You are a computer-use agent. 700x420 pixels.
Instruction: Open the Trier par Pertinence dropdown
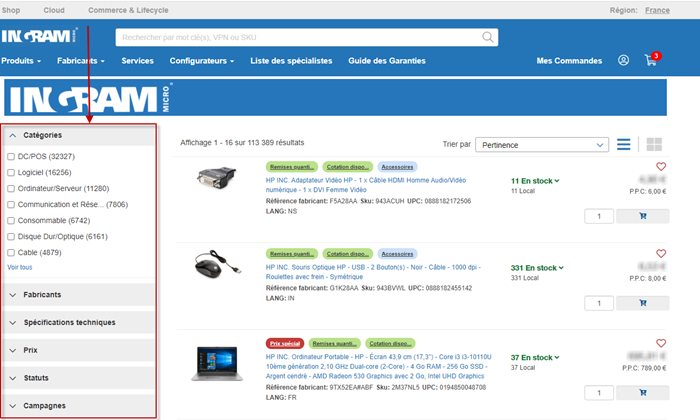pos(542,145)
